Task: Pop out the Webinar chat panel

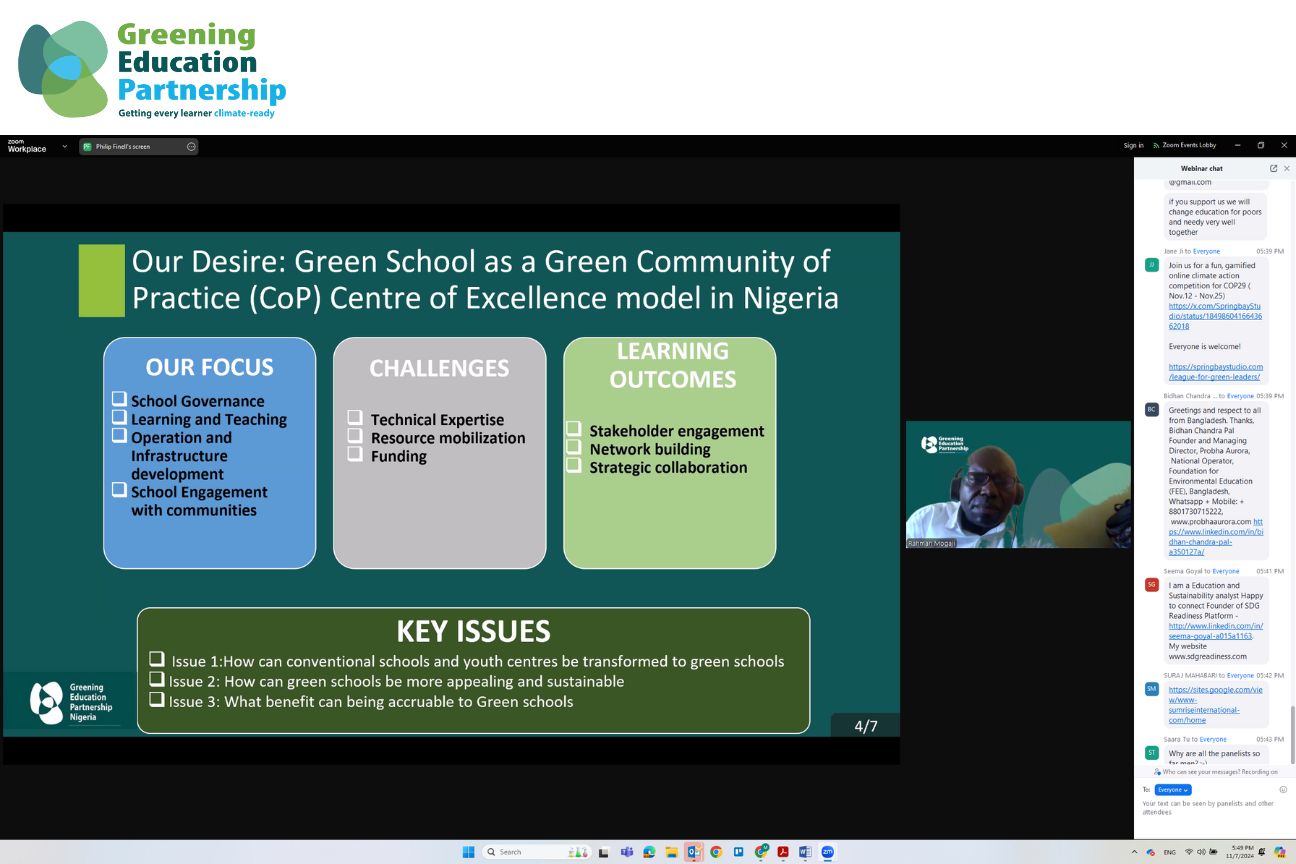Action: (1273, 168)
